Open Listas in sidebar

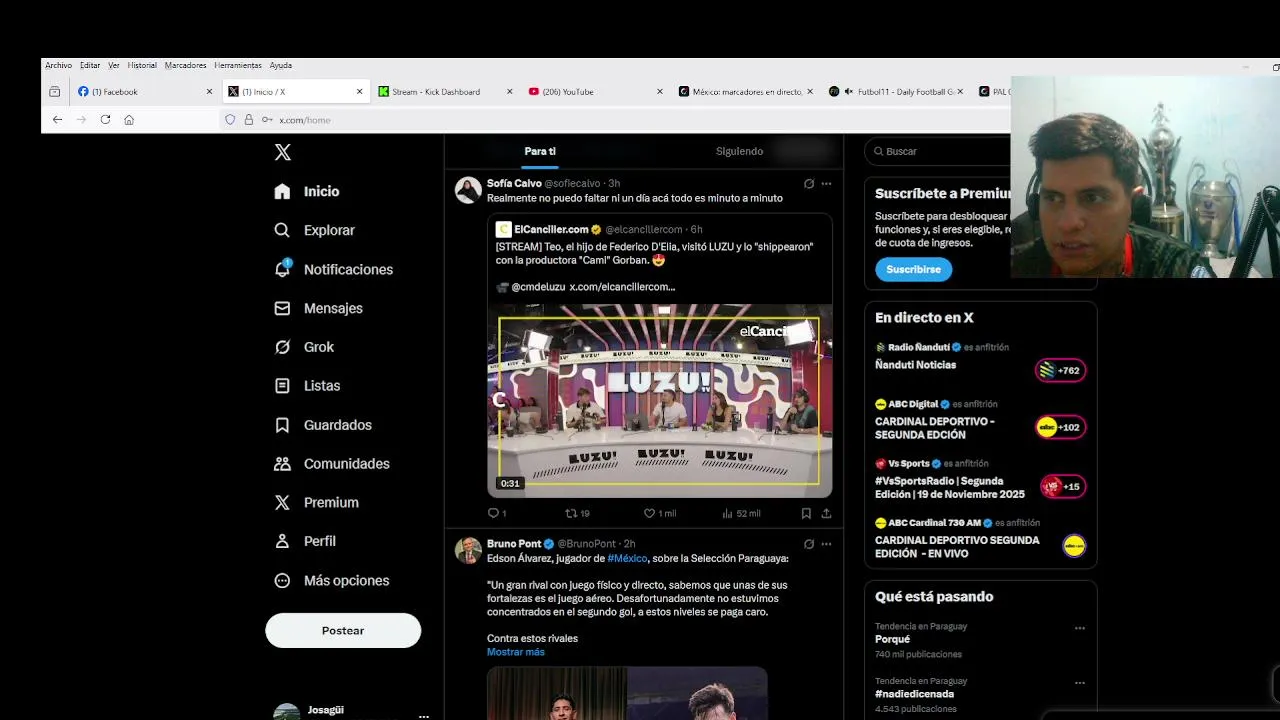click(307, 385)
